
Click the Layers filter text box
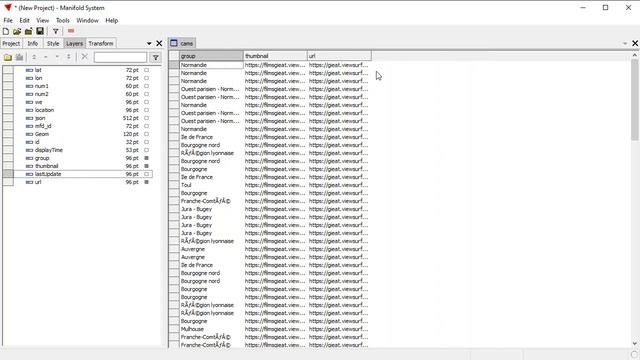(x=120, y=57)
